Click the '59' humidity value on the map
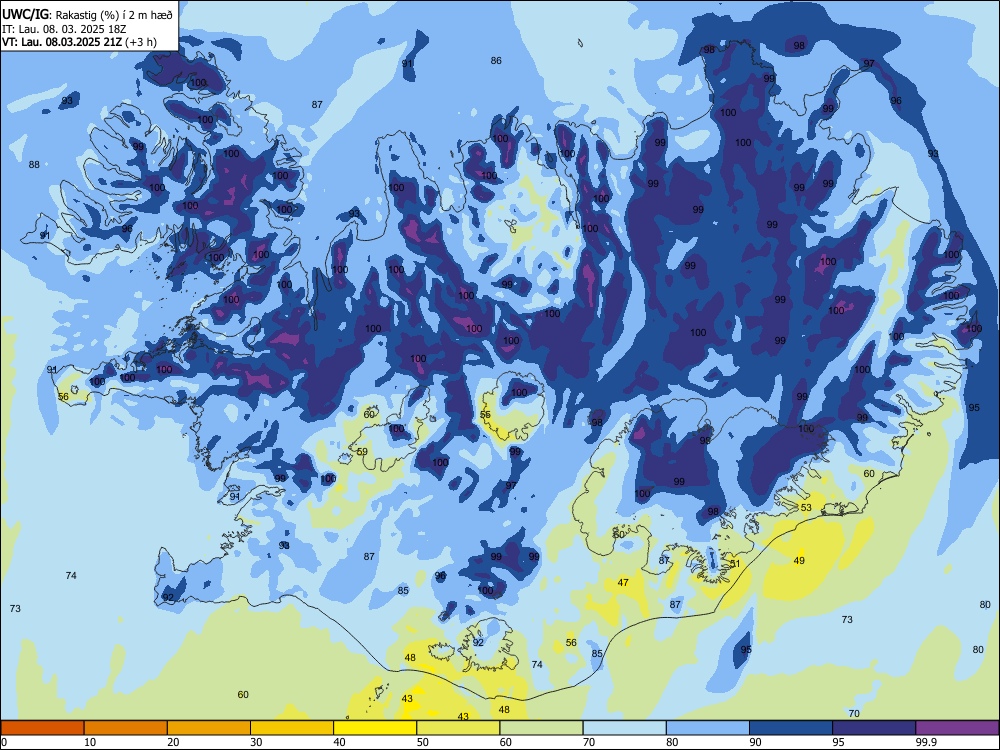The image size is (1000, 750). [x=362, y=452]
